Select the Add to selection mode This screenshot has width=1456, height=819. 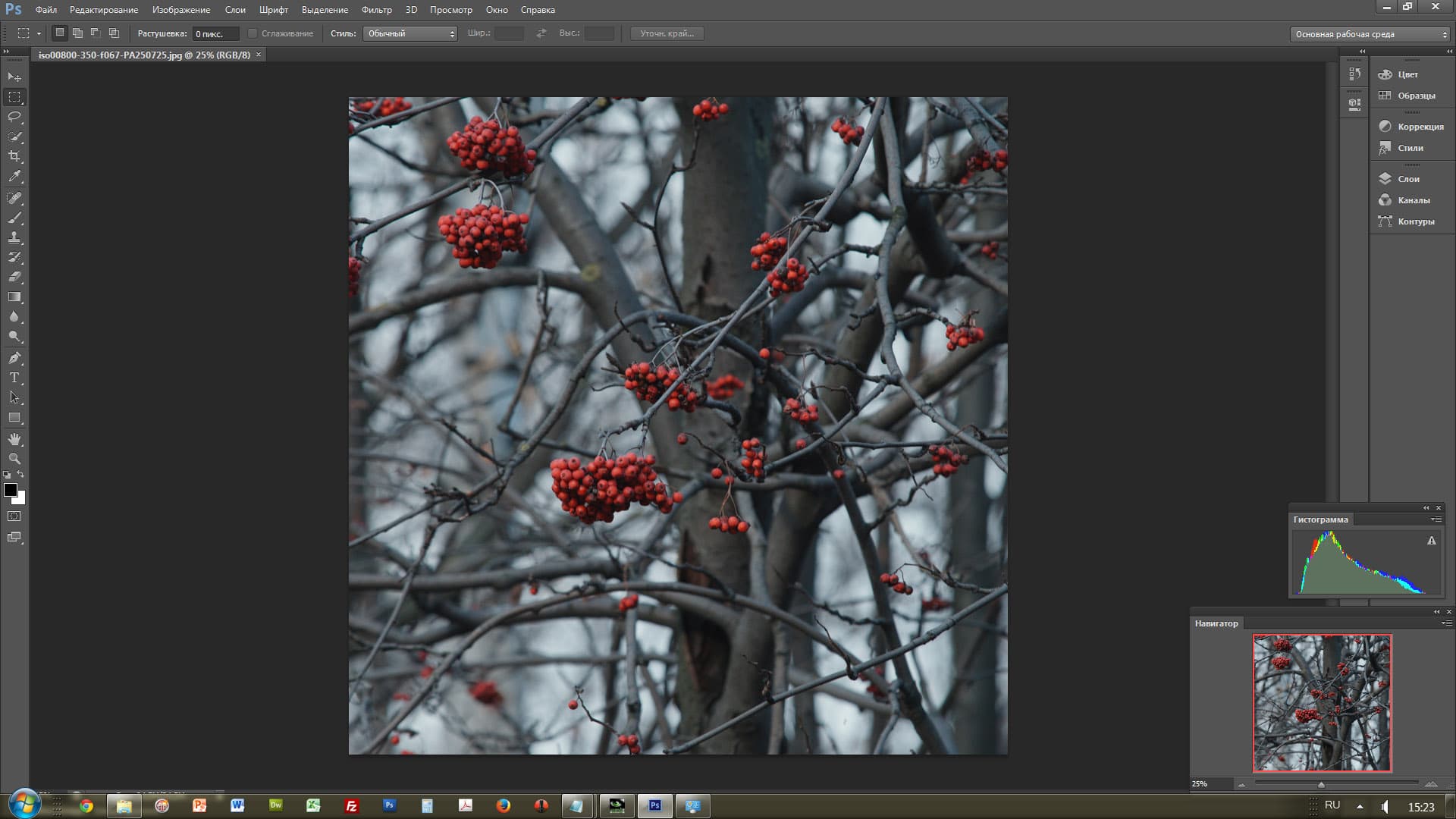click(x=77, y=33)
